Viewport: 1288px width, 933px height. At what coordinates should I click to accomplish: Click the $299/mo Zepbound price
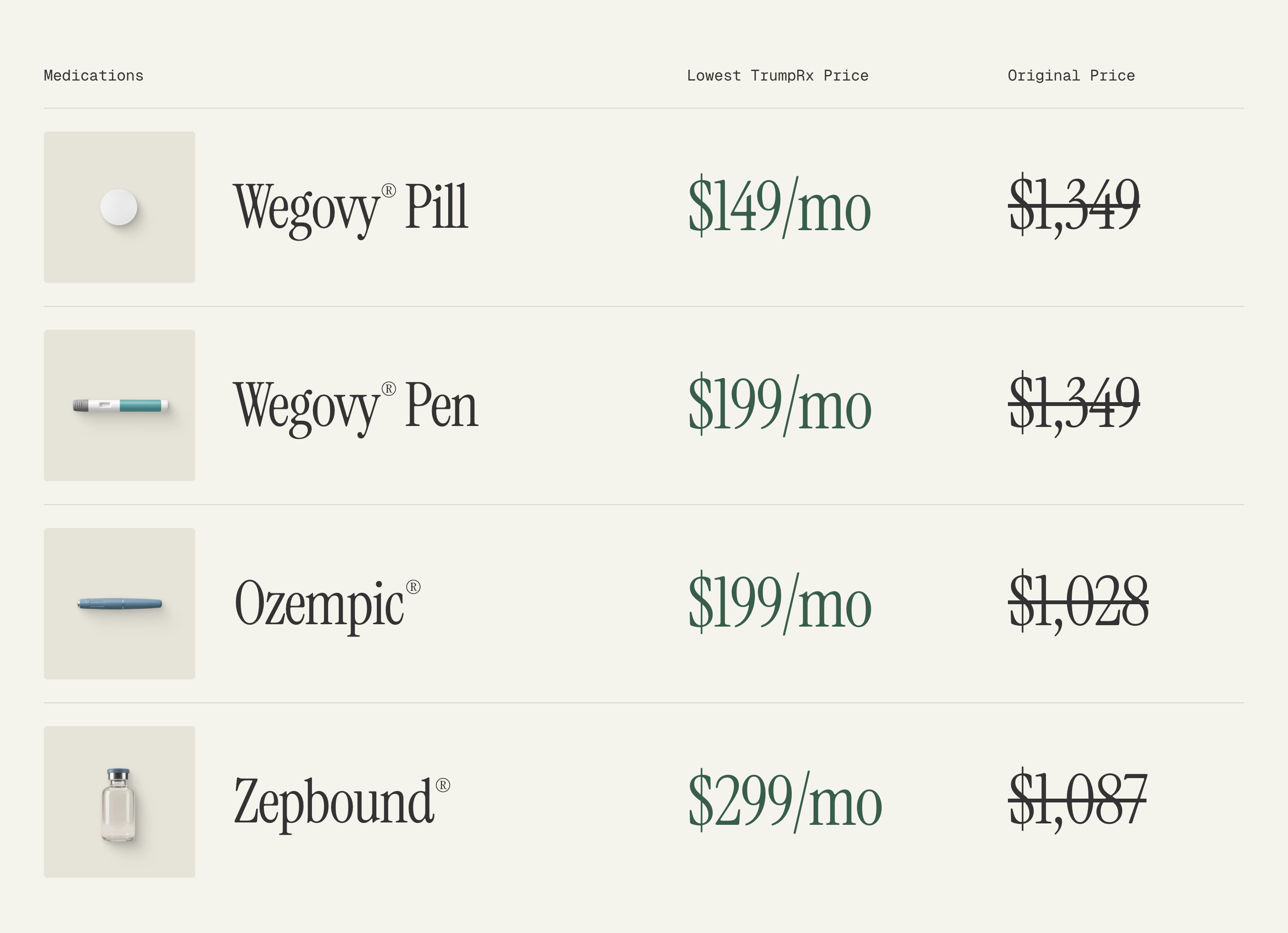point(784,801)
